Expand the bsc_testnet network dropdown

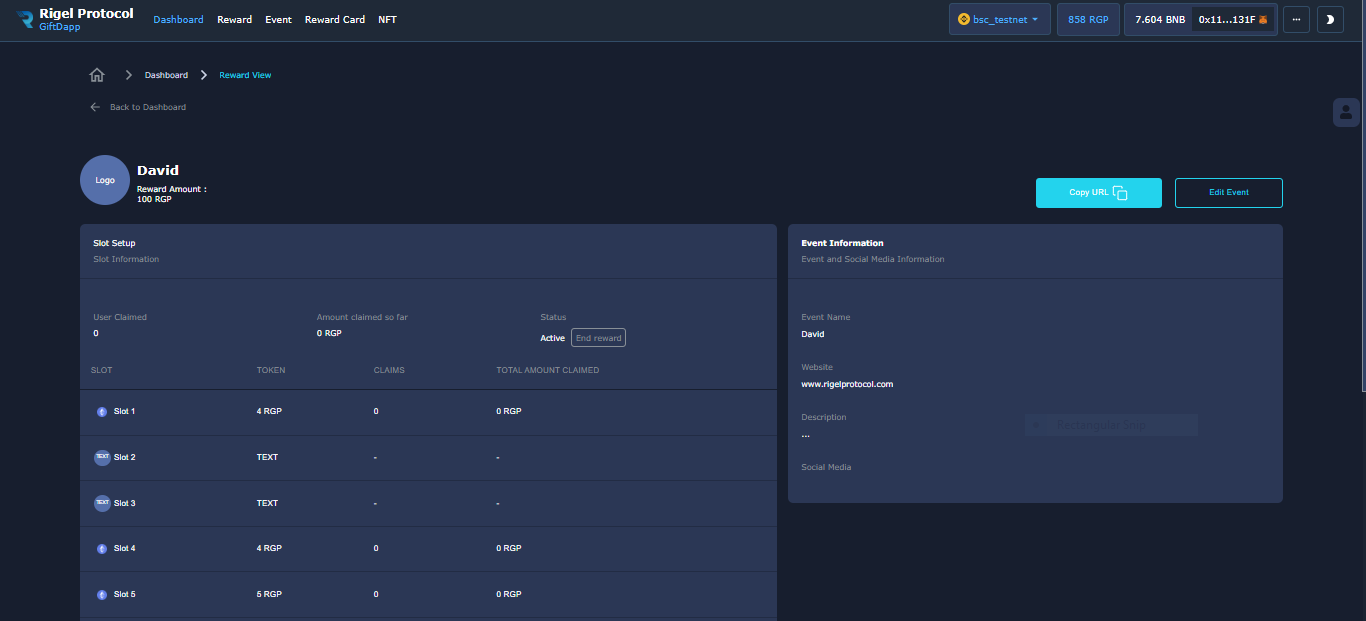[x=999, y=19]
